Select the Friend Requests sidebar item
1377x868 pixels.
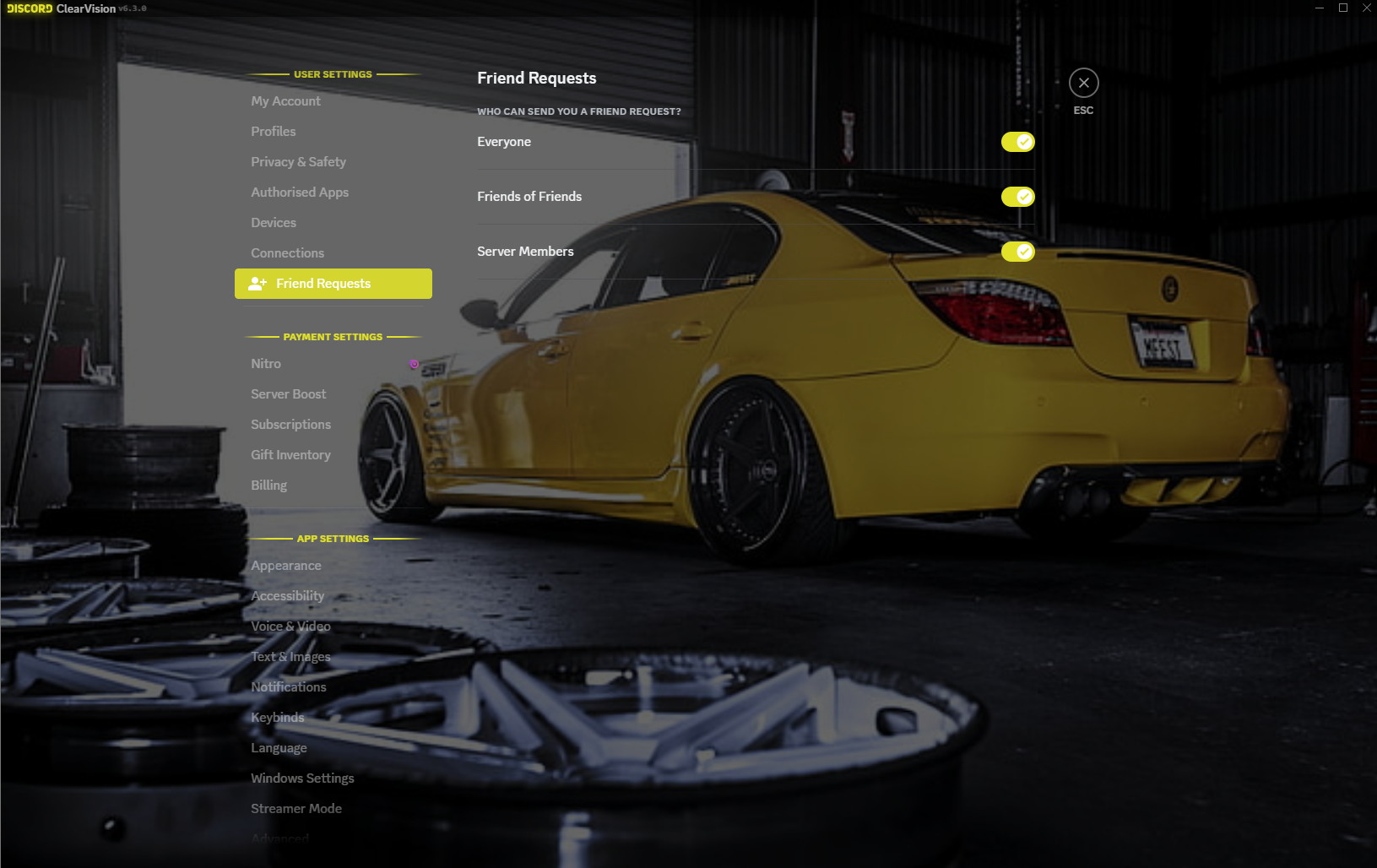pyautogui.click(x=333, y=284)
